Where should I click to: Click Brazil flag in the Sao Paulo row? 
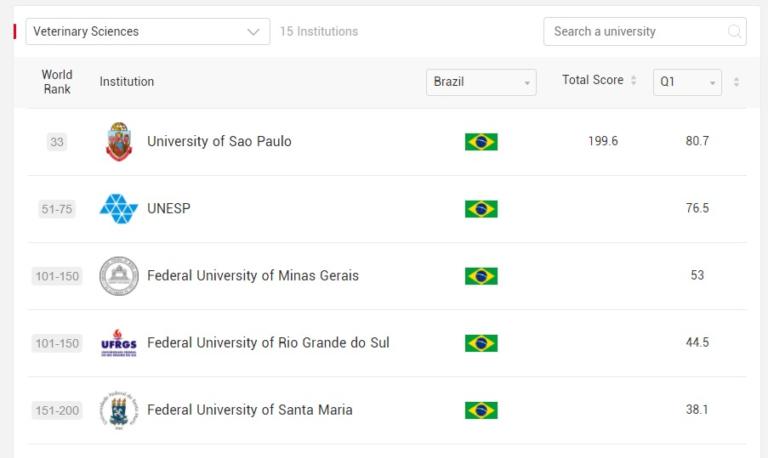pyautogui.click(x=481, y=142)
